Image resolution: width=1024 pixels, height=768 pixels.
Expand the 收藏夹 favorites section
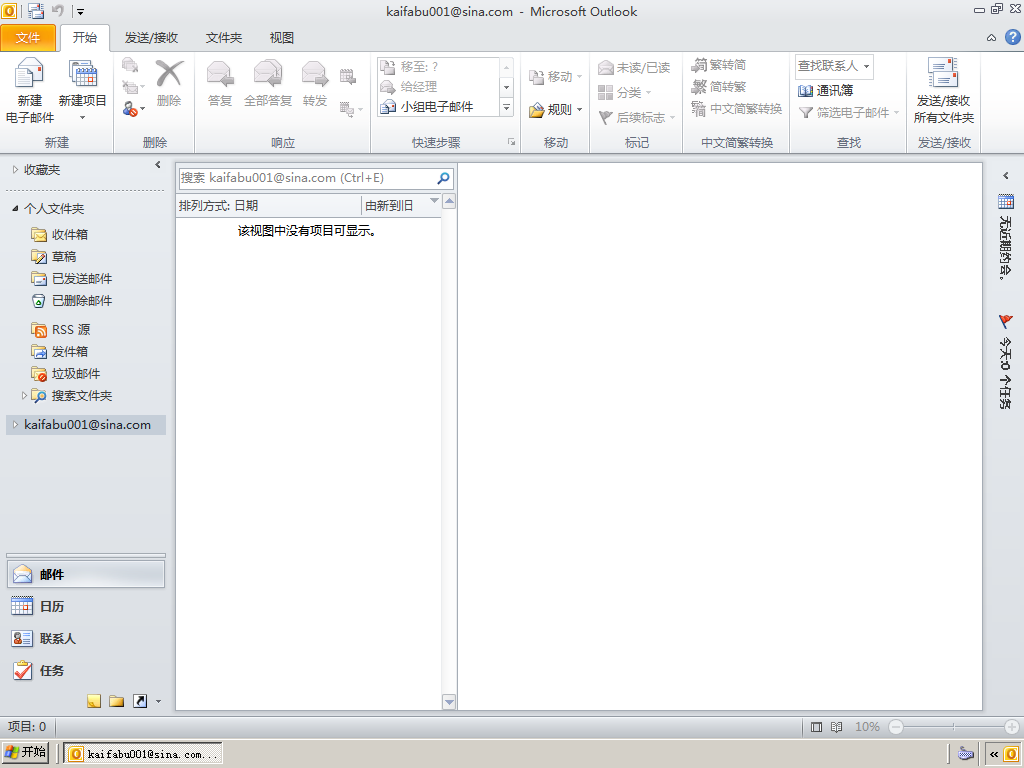click(x=16, y=170)
